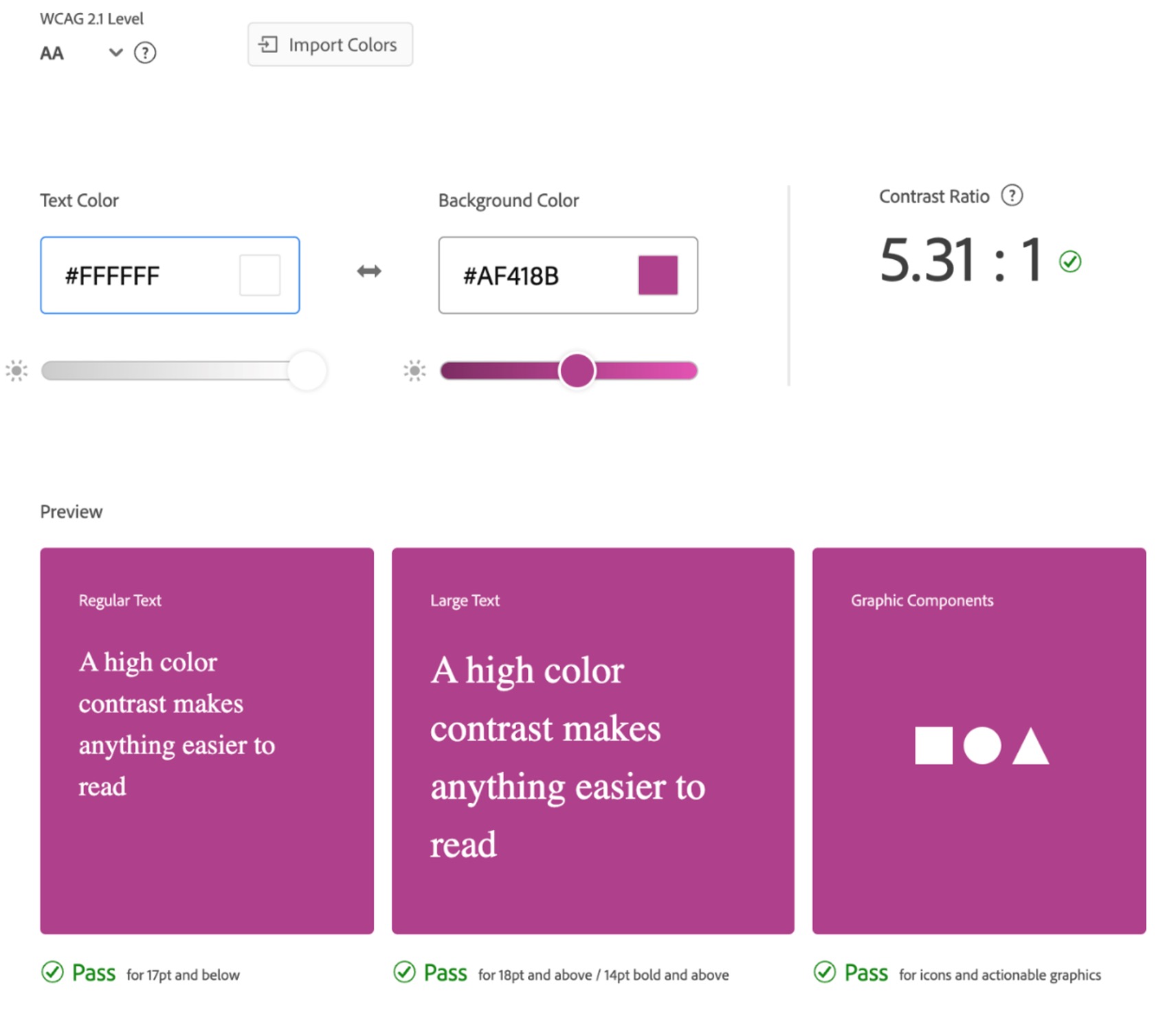
Task: Click the Import Colors icon
Action: coord(269,44)
